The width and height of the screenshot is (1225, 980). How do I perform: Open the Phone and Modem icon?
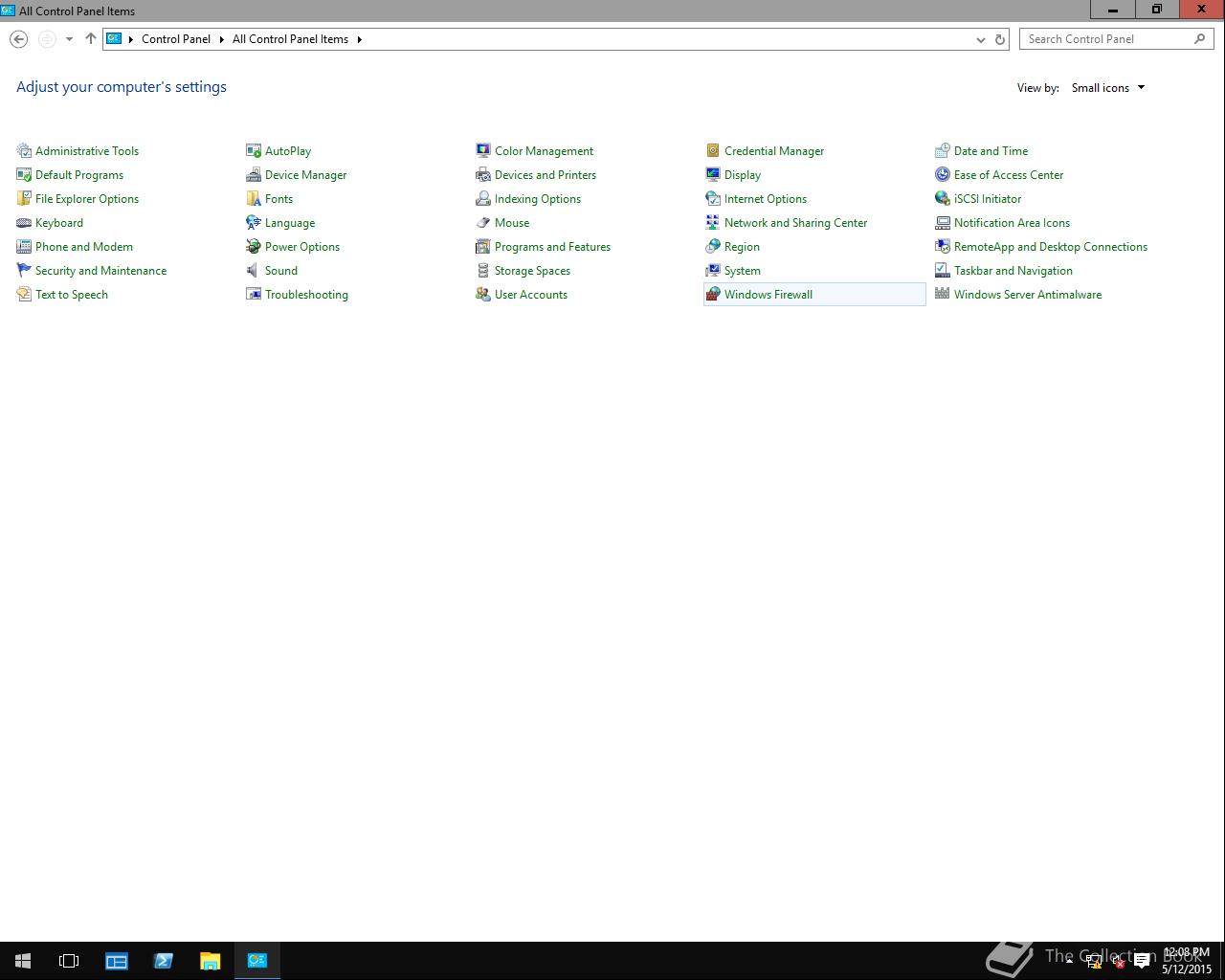coord(24,246)
